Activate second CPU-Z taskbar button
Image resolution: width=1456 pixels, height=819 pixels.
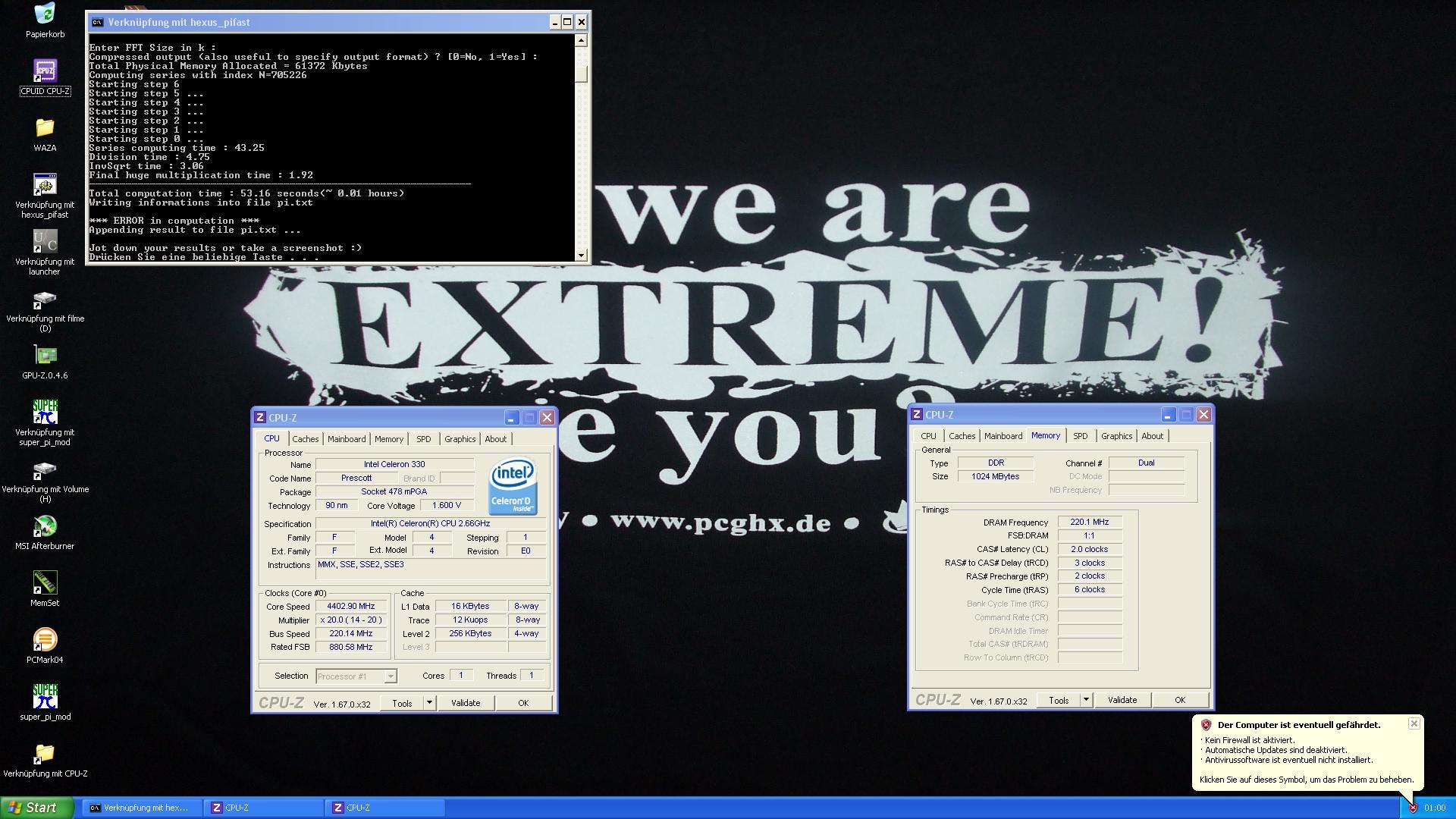pyautogui.click(x=385, y=808)
